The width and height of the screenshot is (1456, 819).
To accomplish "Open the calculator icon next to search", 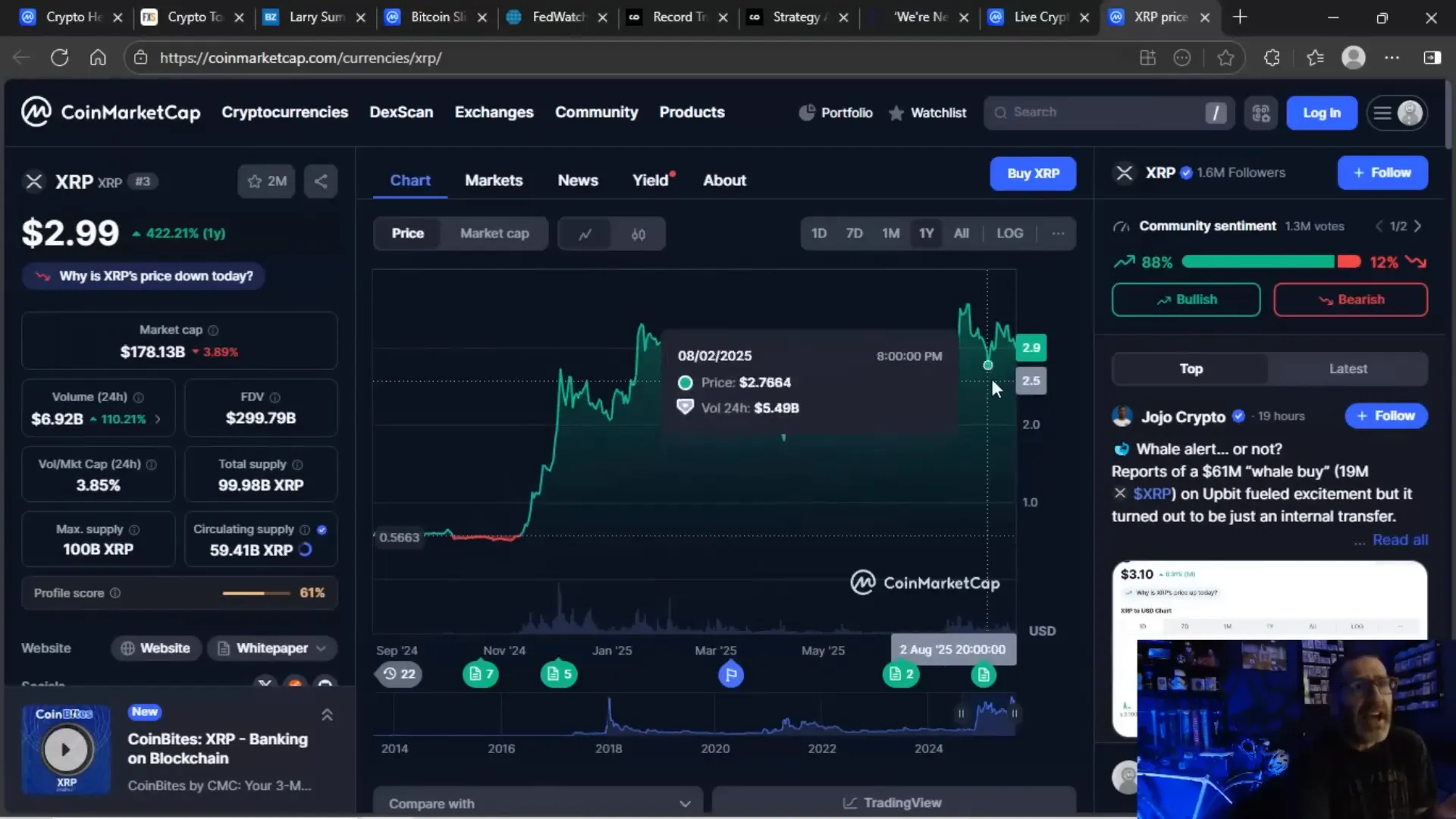I will point(1260,113).
